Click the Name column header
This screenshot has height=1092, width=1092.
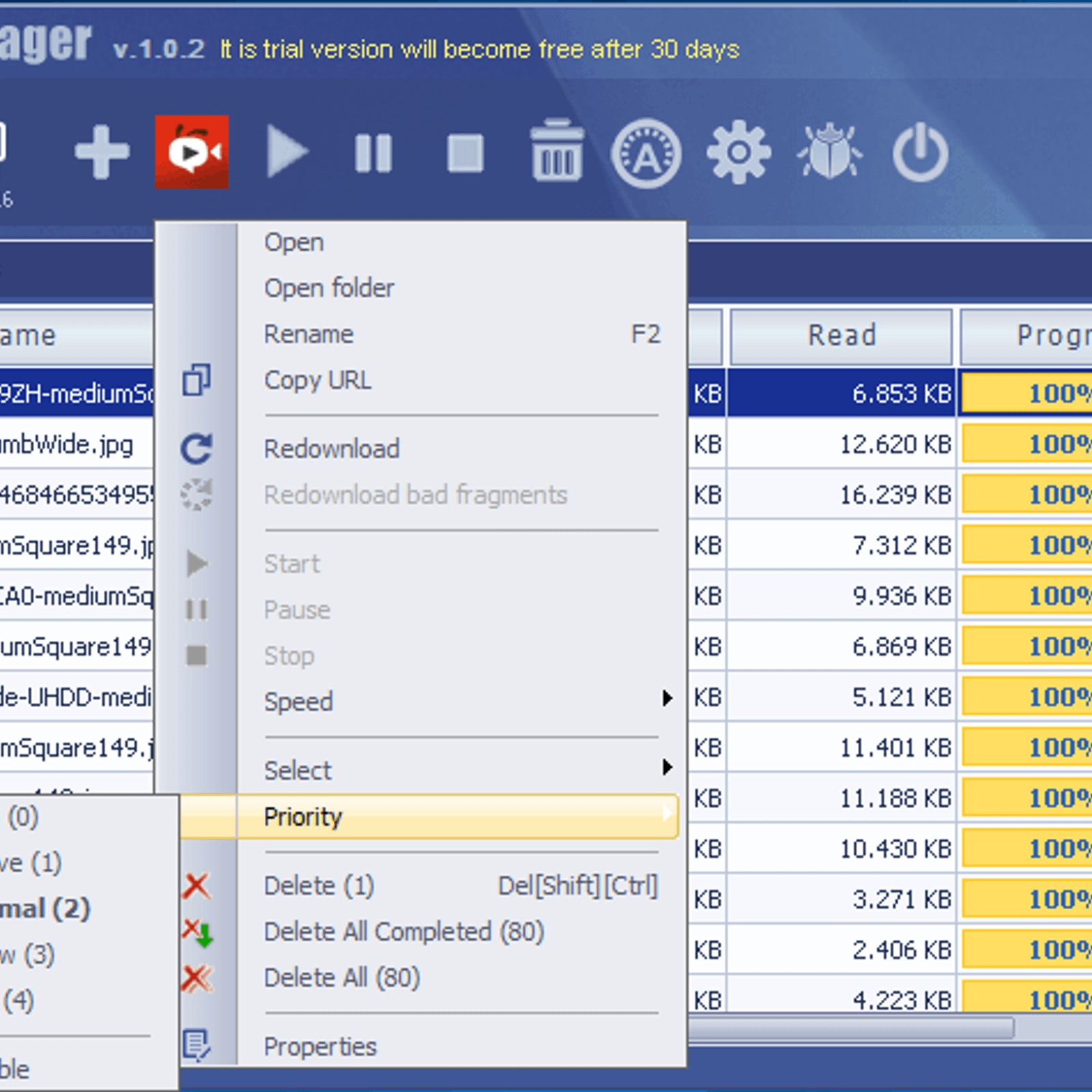[76, 336]
